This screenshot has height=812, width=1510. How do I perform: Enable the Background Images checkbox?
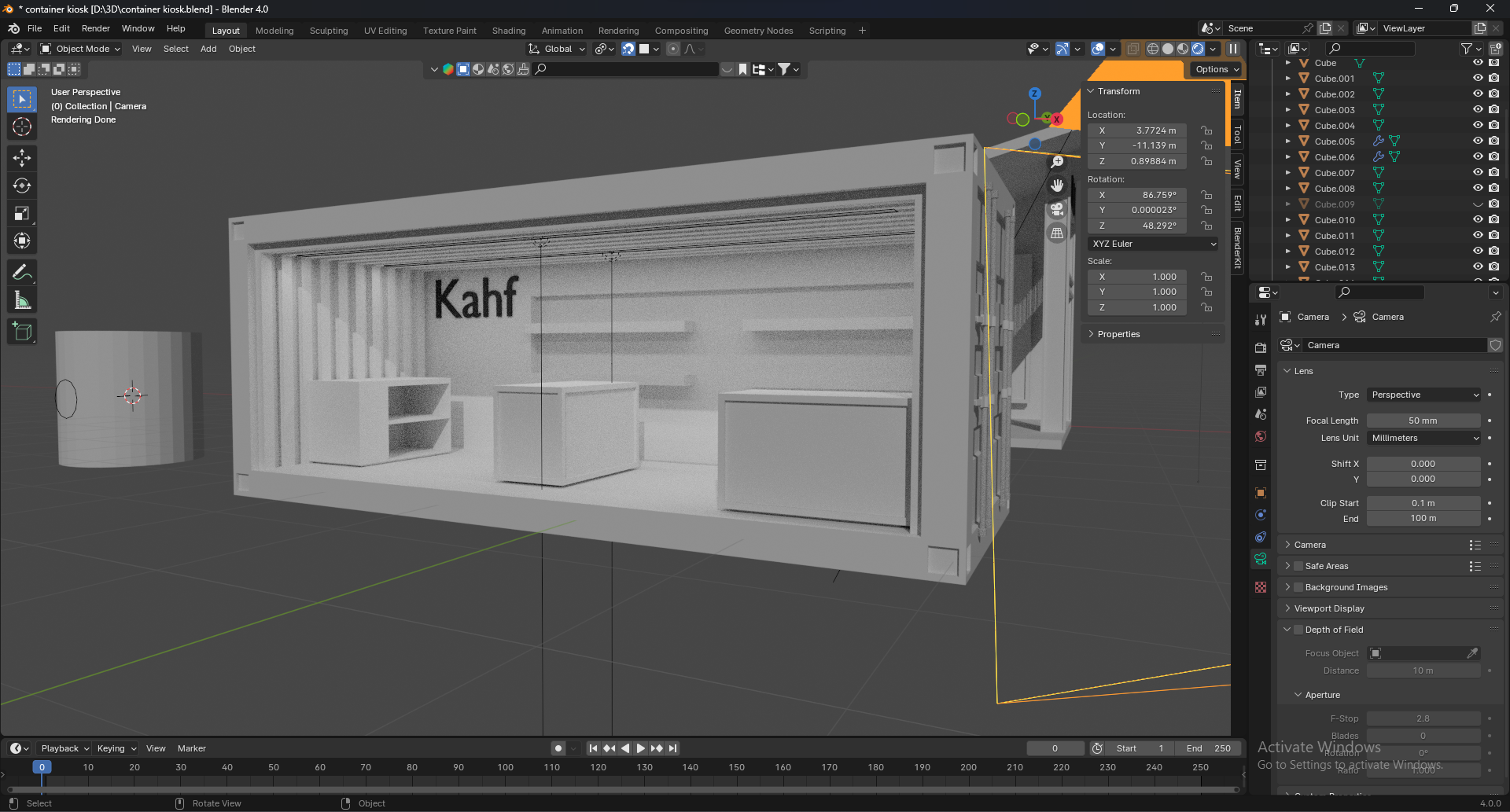point(1298,587)
